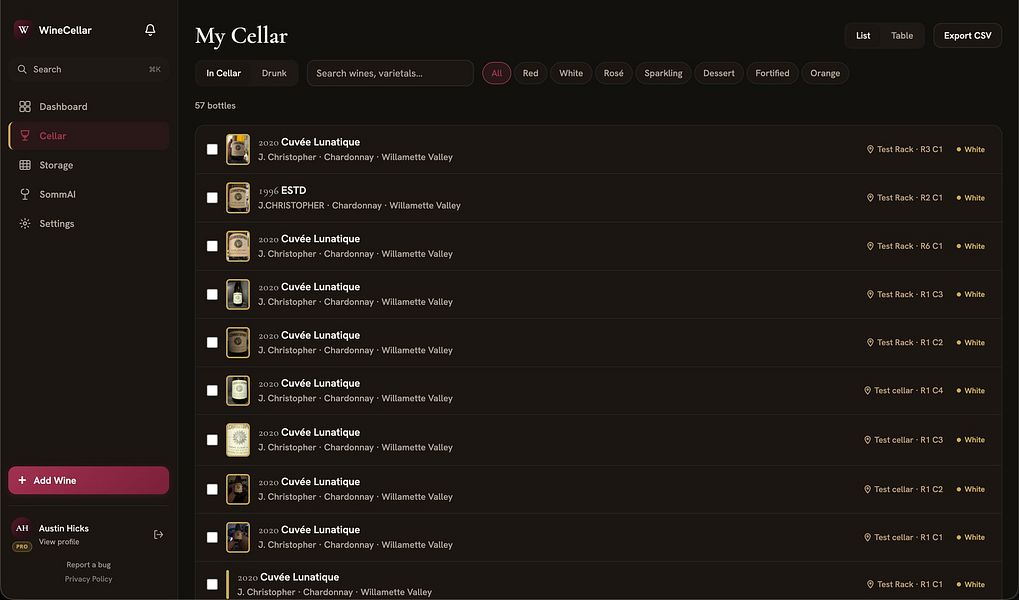The height and width of the screenshot is (600, 1019).
Task: Open notifications bell
Action: 150,30
